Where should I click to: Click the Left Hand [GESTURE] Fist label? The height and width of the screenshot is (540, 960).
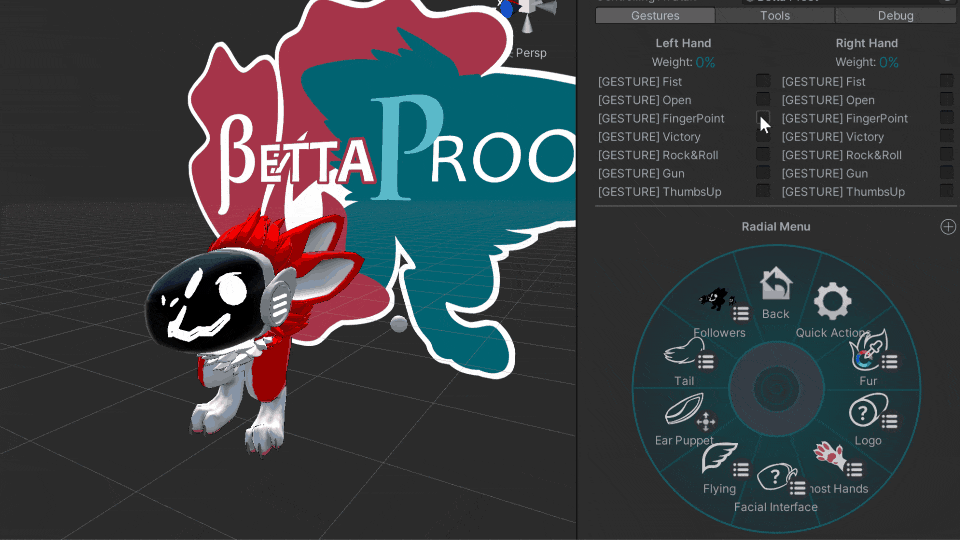point(640,81)
